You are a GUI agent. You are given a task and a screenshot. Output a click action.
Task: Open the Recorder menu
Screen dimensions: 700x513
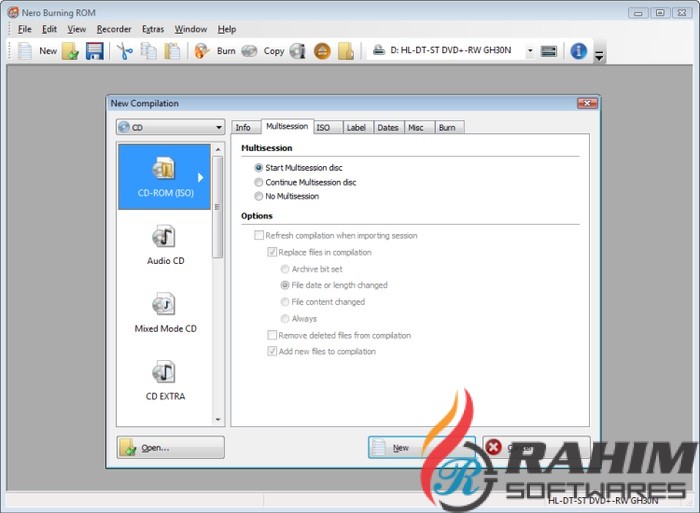[x=114, y=29]
